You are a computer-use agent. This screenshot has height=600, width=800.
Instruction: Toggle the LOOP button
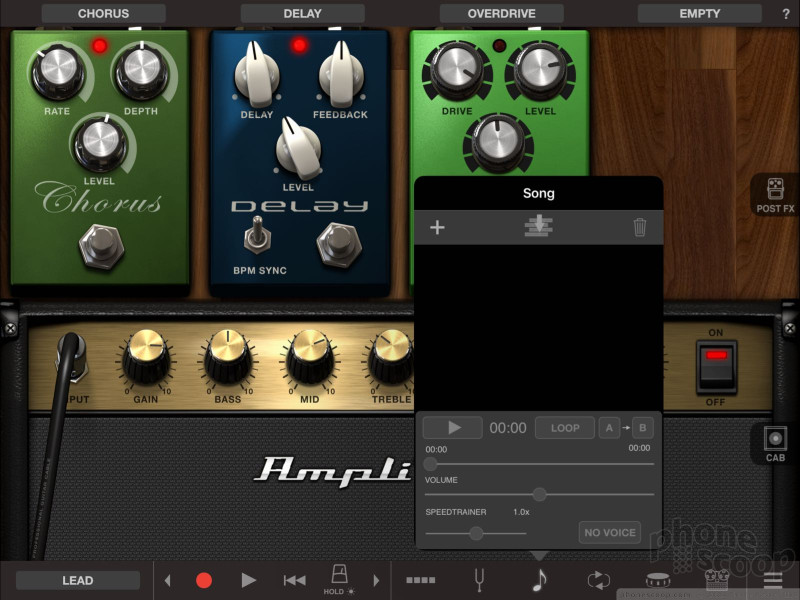565,428
